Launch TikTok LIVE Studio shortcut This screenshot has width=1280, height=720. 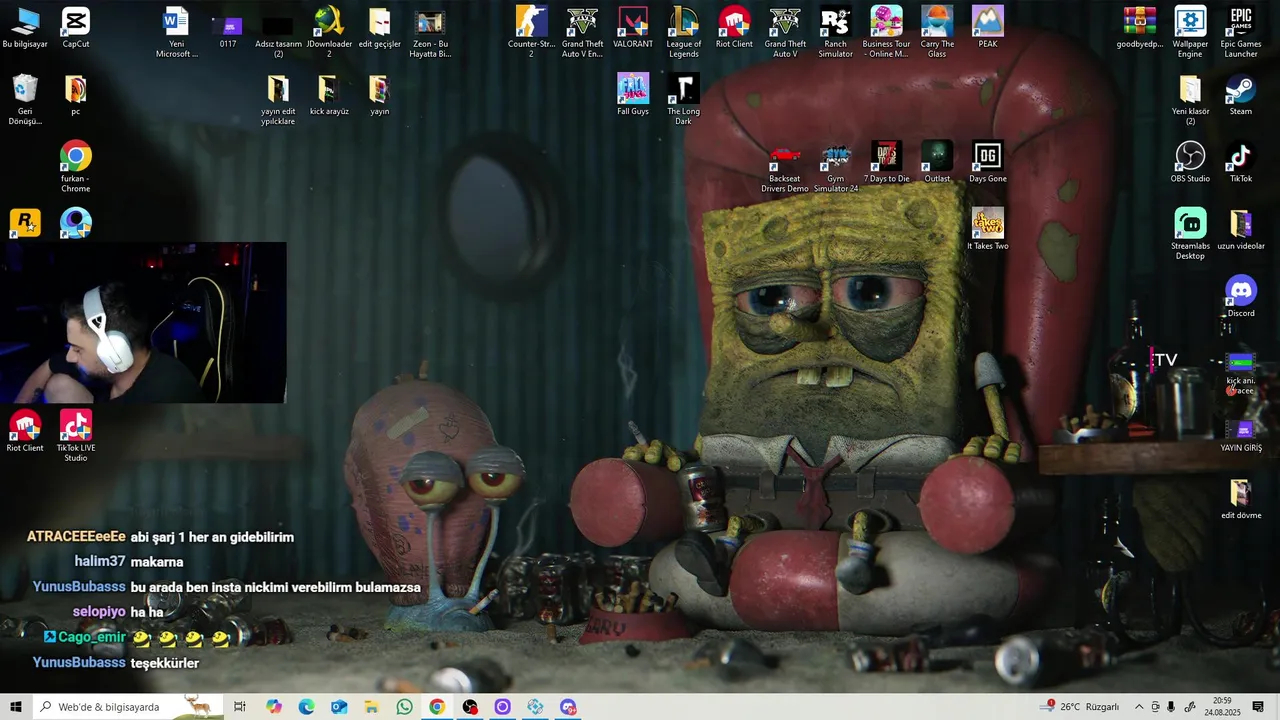(x=75, y=436)
